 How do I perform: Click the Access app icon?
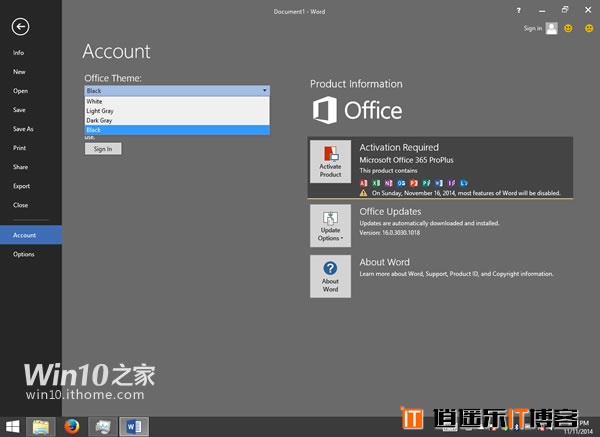[x=364, y=183]
